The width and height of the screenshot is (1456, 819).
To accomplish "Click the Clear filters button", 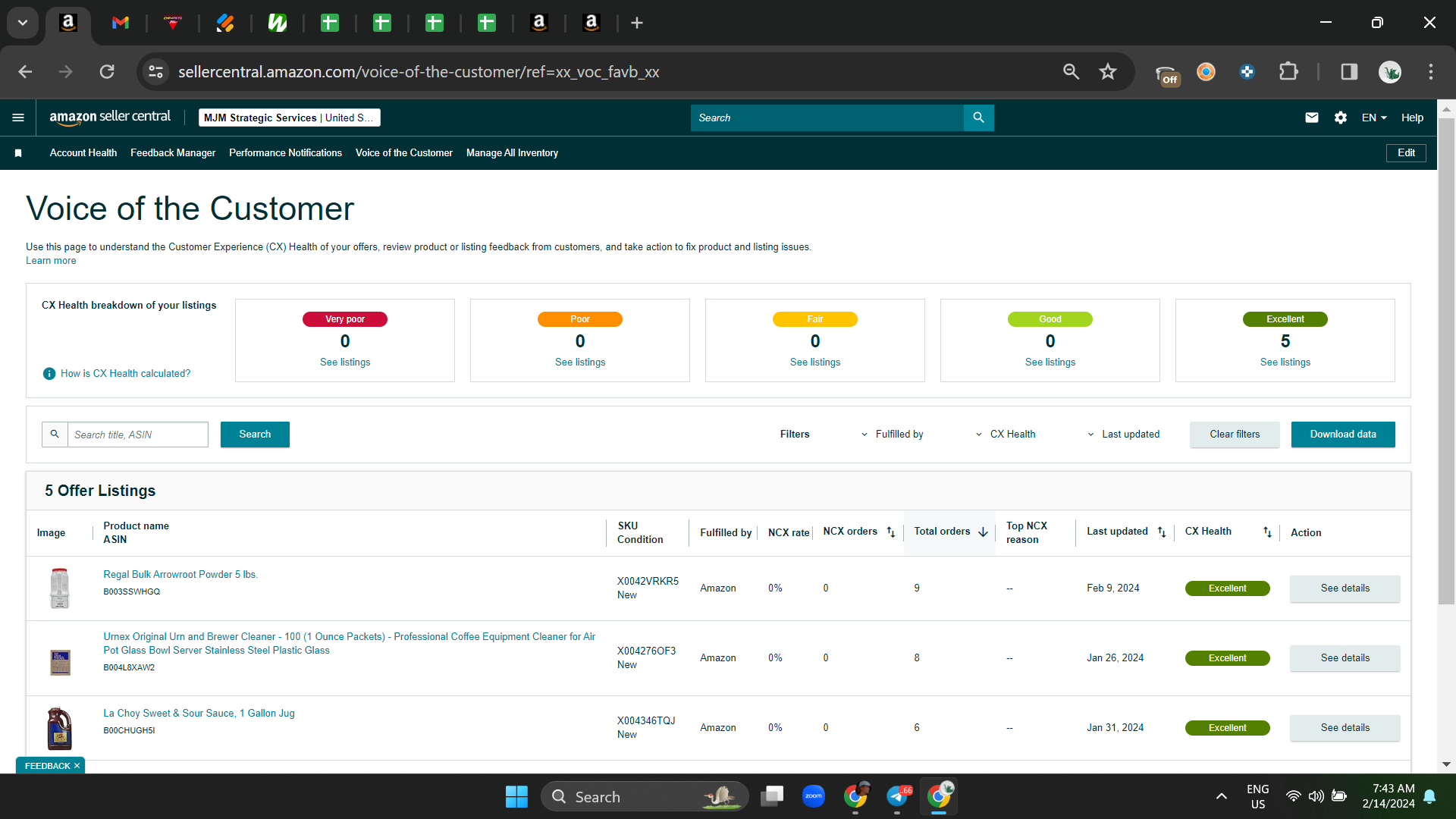I will [1235, 435].
